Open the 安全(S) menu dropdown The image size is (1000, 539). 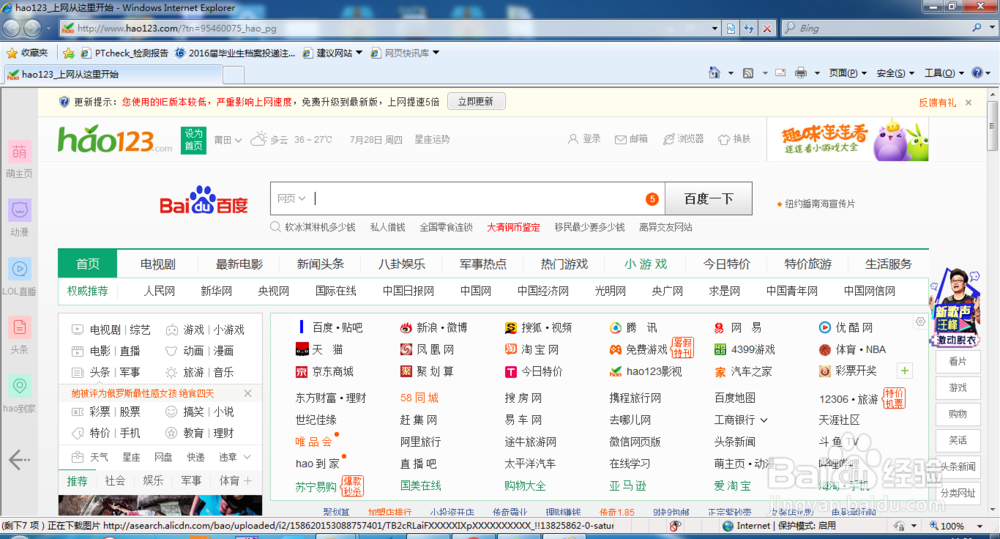pyautogui.click(x=895, y=73)
